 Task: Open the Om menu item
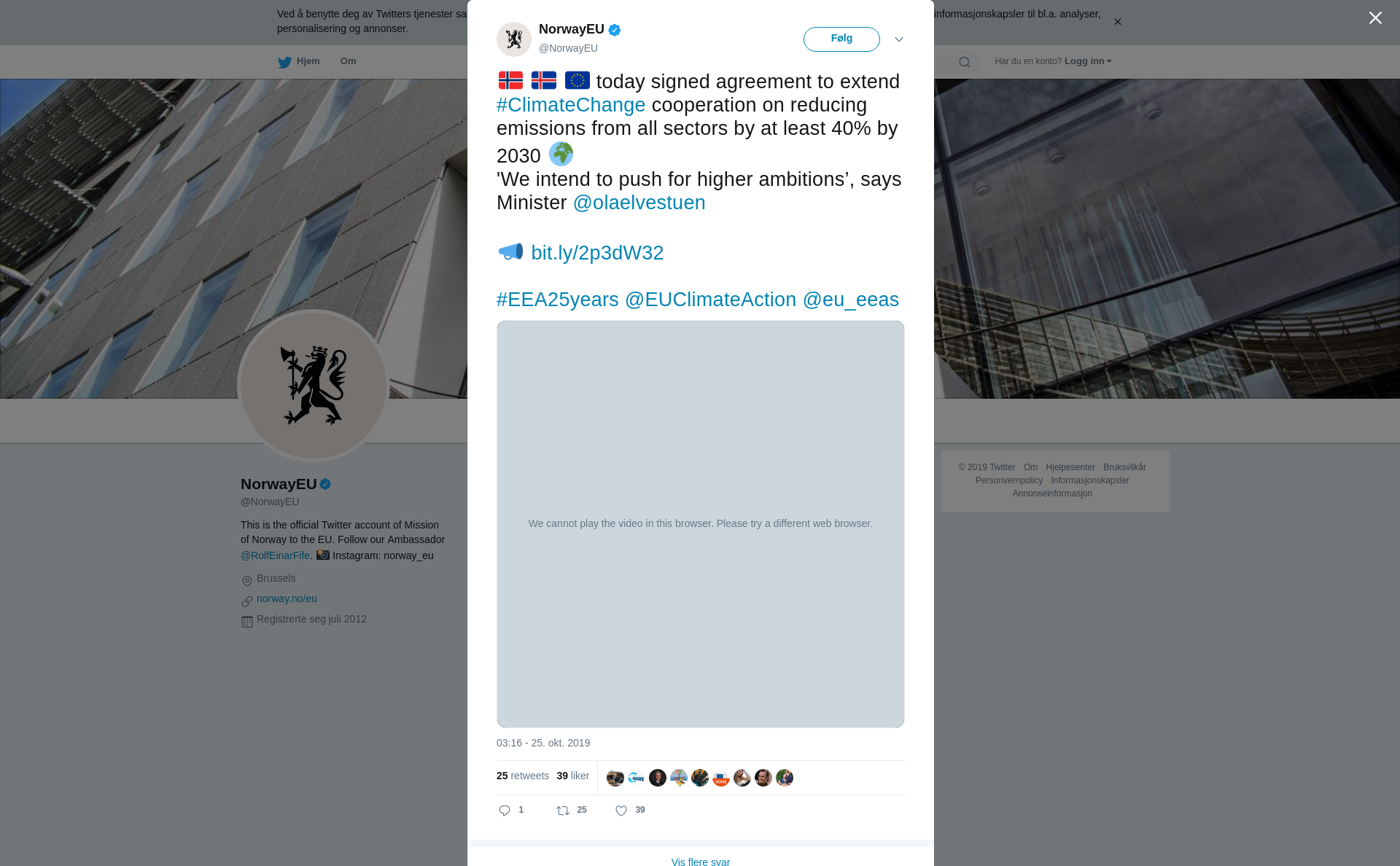[x=348, y=61]
